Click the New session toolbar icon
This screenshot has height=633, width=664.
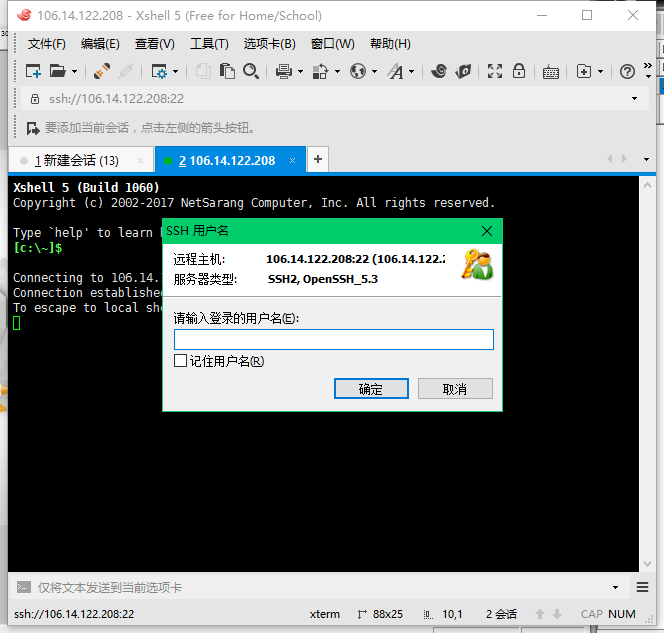[33, 71]
